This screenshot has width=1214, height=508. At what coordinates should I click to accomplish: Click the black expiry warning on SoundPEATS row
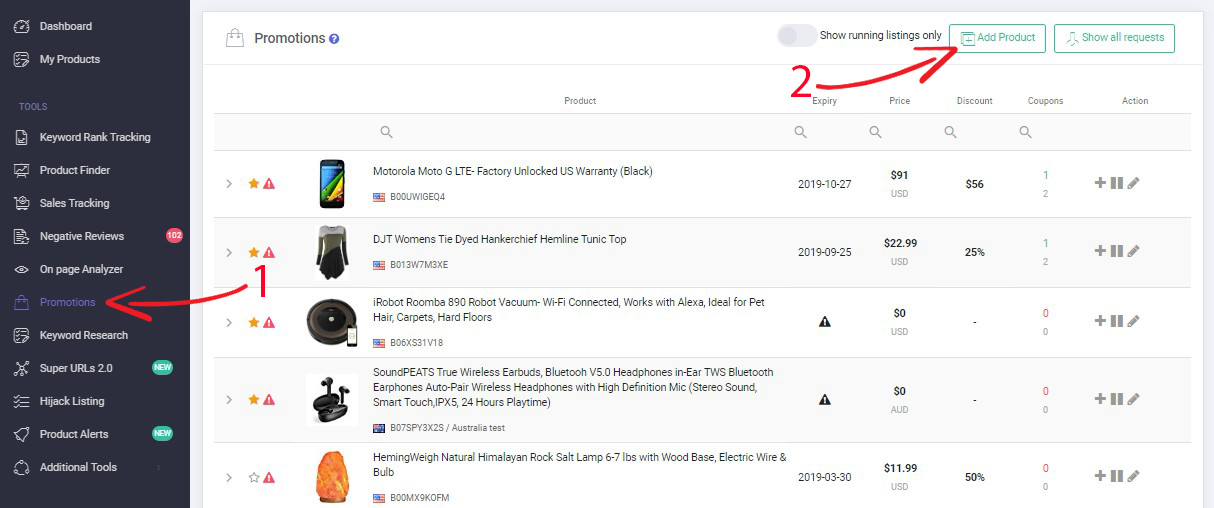(825, 399)
